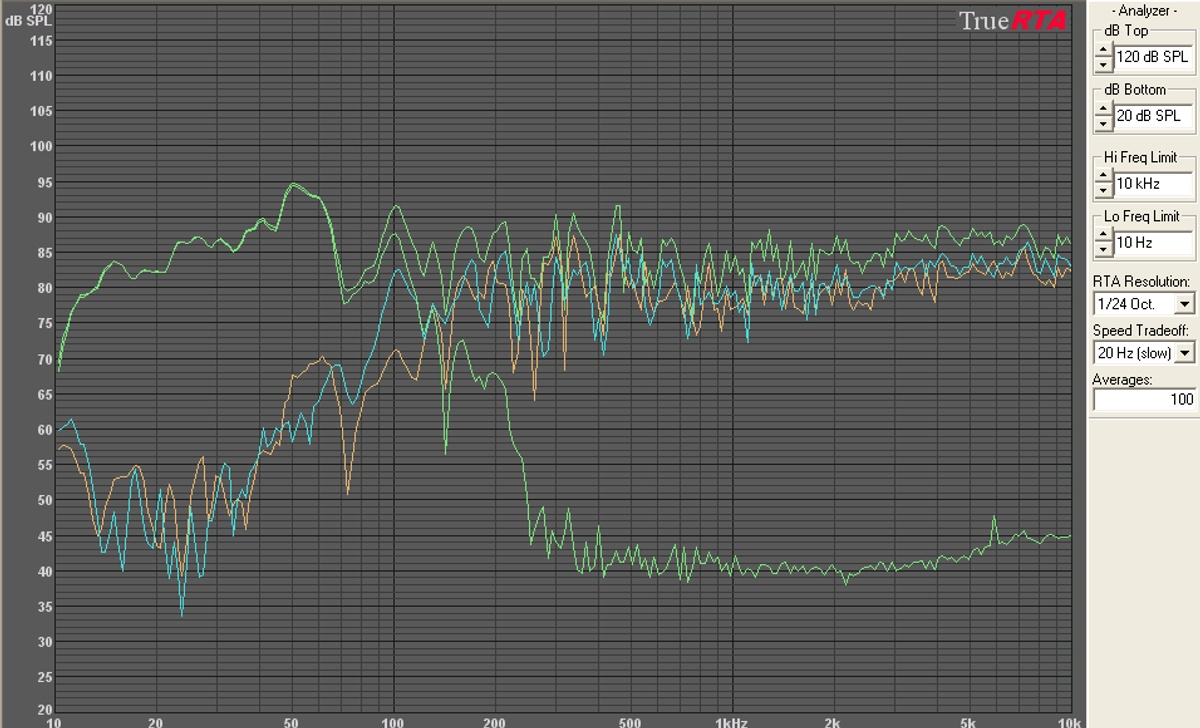The height and width of the screenshot is (728, 1200).
Task: Click the 120 dB SPL value field
Action: tap(1151, 58)
